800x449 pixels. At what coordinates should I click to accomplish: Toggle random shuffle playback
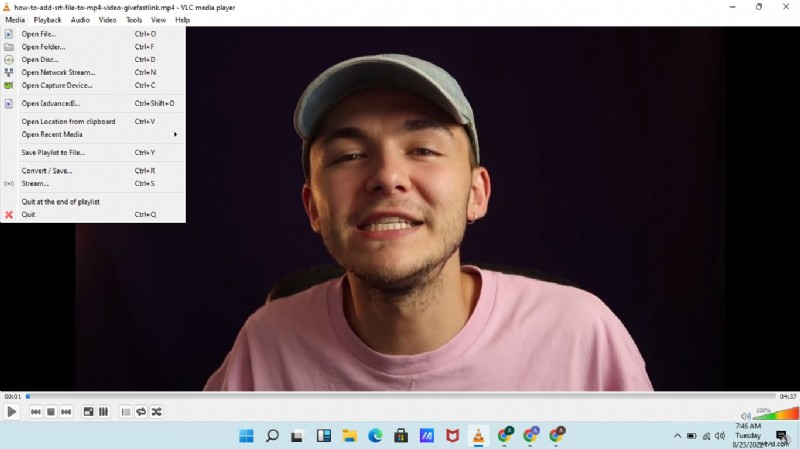(x=156, y=411)
